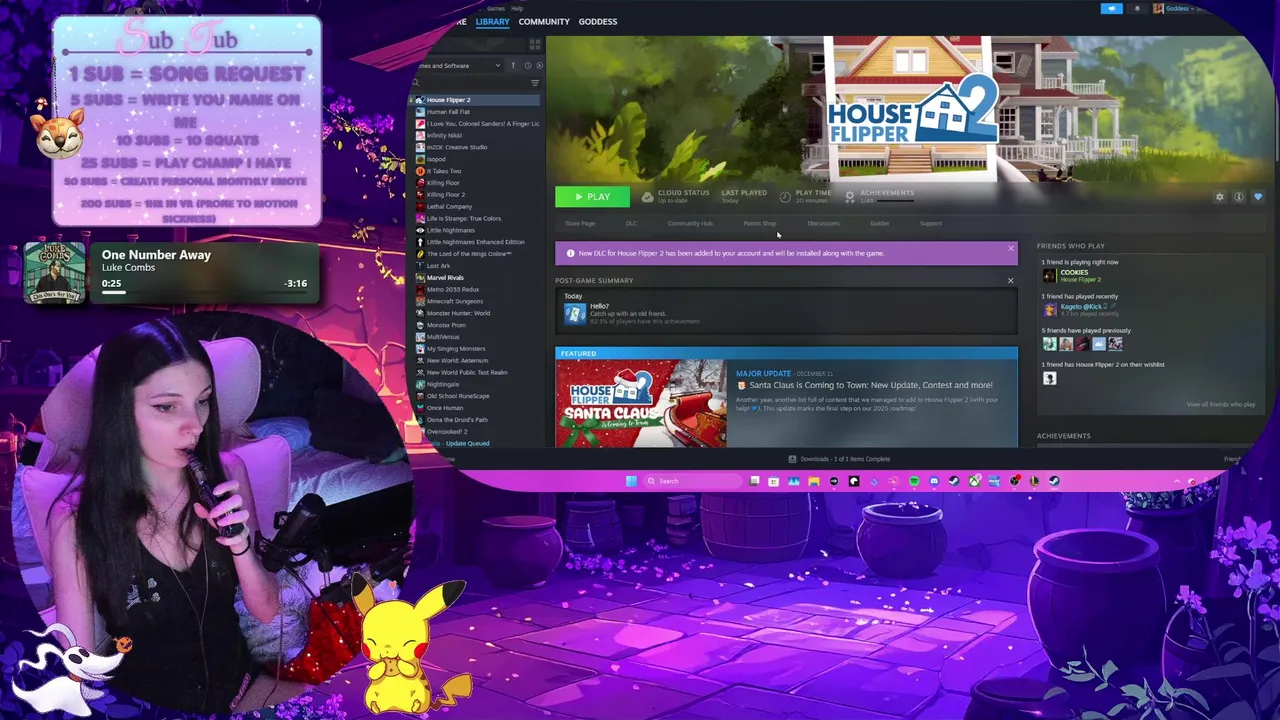
Task: Open Discord from the taskbar
Action: click(934, 481)
